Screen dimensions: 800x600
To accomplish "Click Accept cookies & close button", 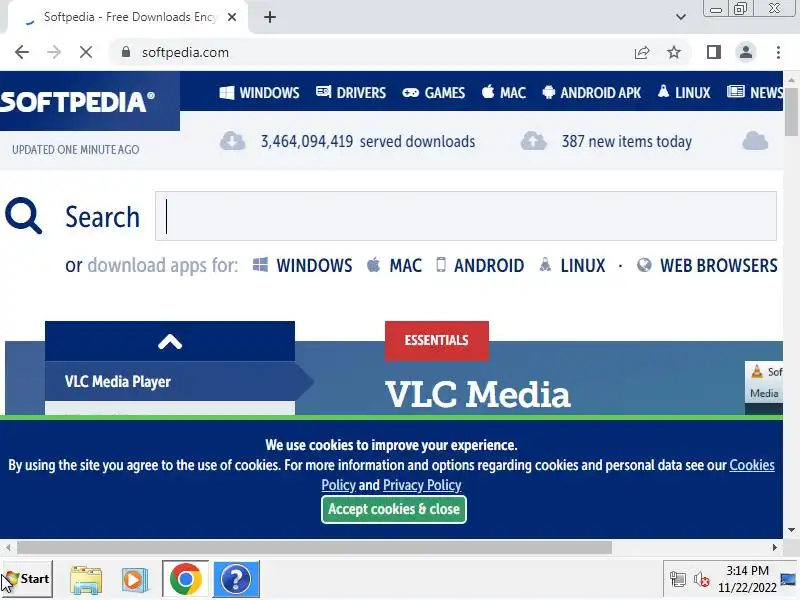I will [x=394, y=509].
